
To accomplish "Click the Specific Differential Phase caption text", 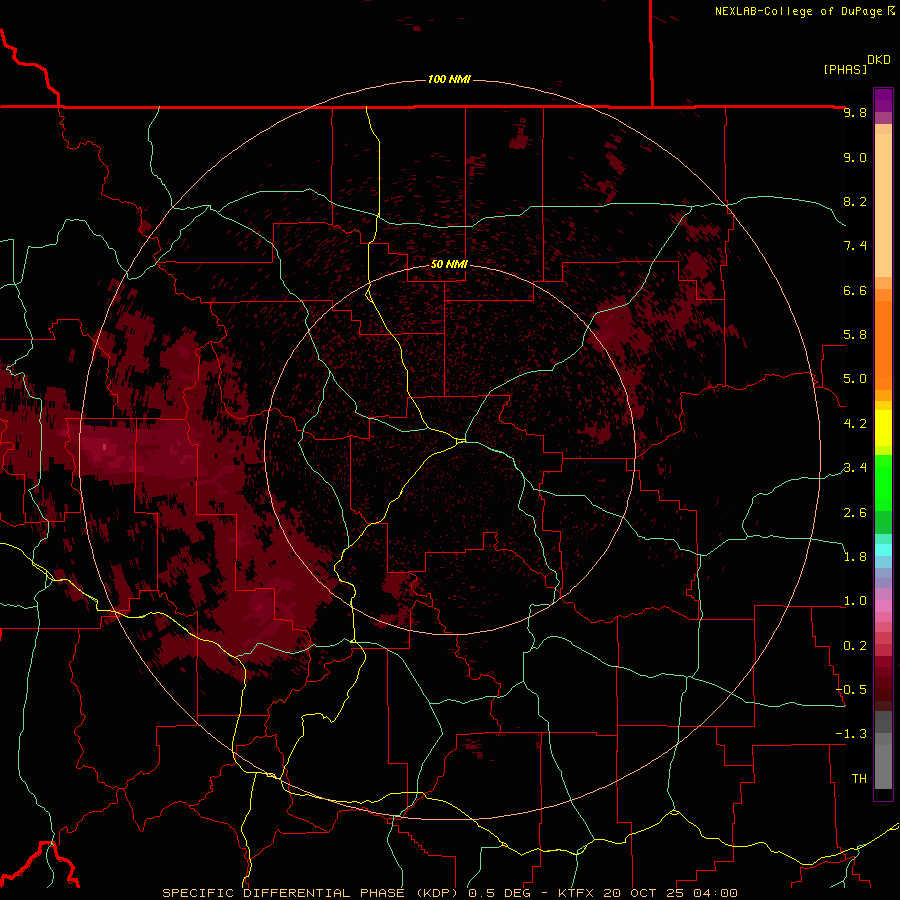I will coord(449,893).
